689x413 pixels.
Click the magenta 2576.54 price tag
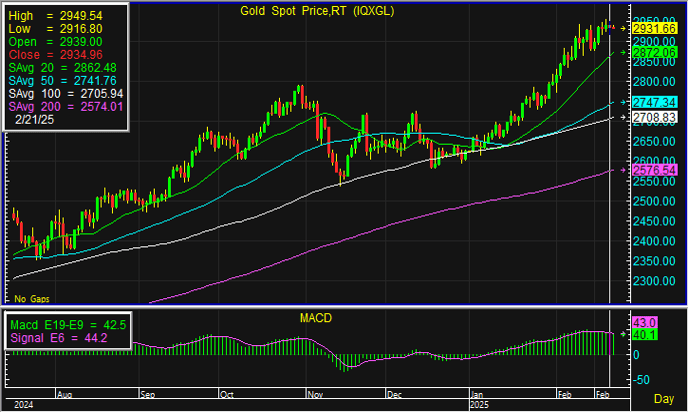[x=656, y=171]
